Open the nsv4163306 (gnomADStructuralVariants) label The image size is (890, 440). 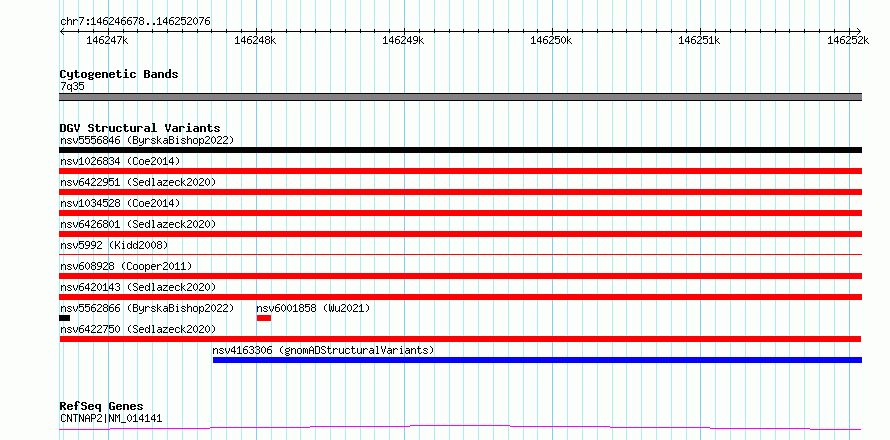(324, 350)
